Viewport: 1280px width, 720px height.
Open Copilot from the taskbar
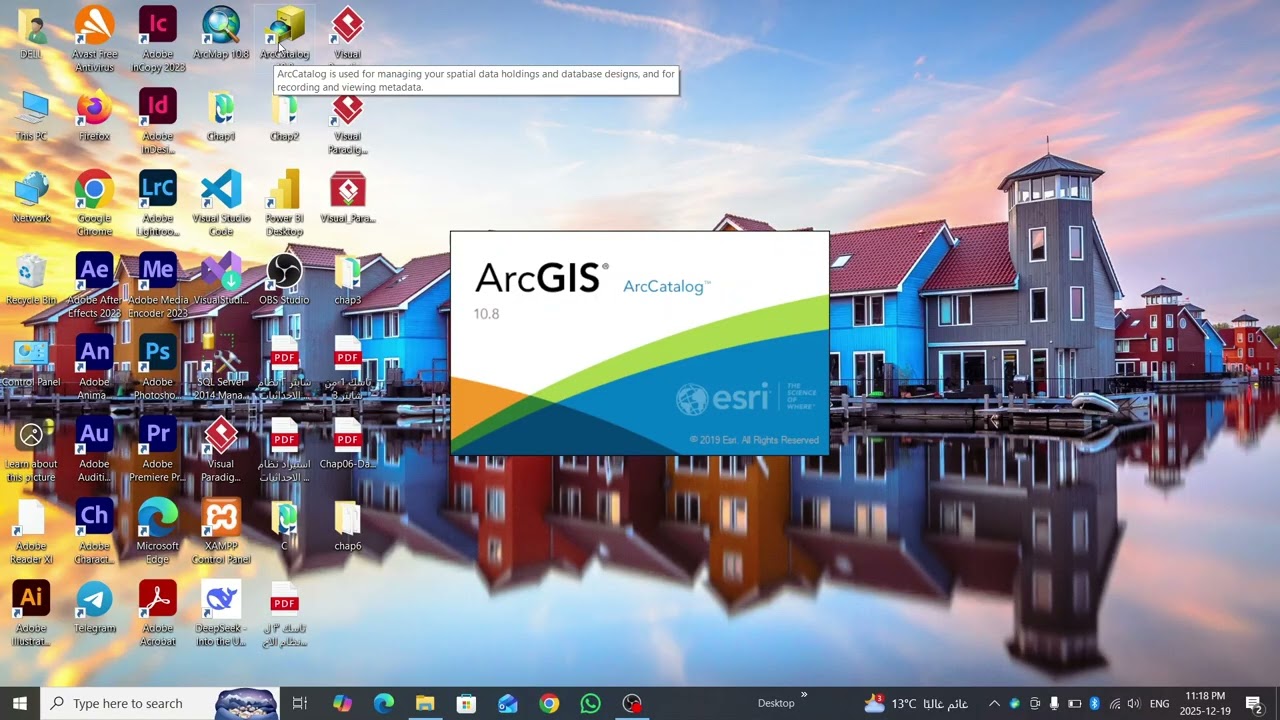[342, 703]
